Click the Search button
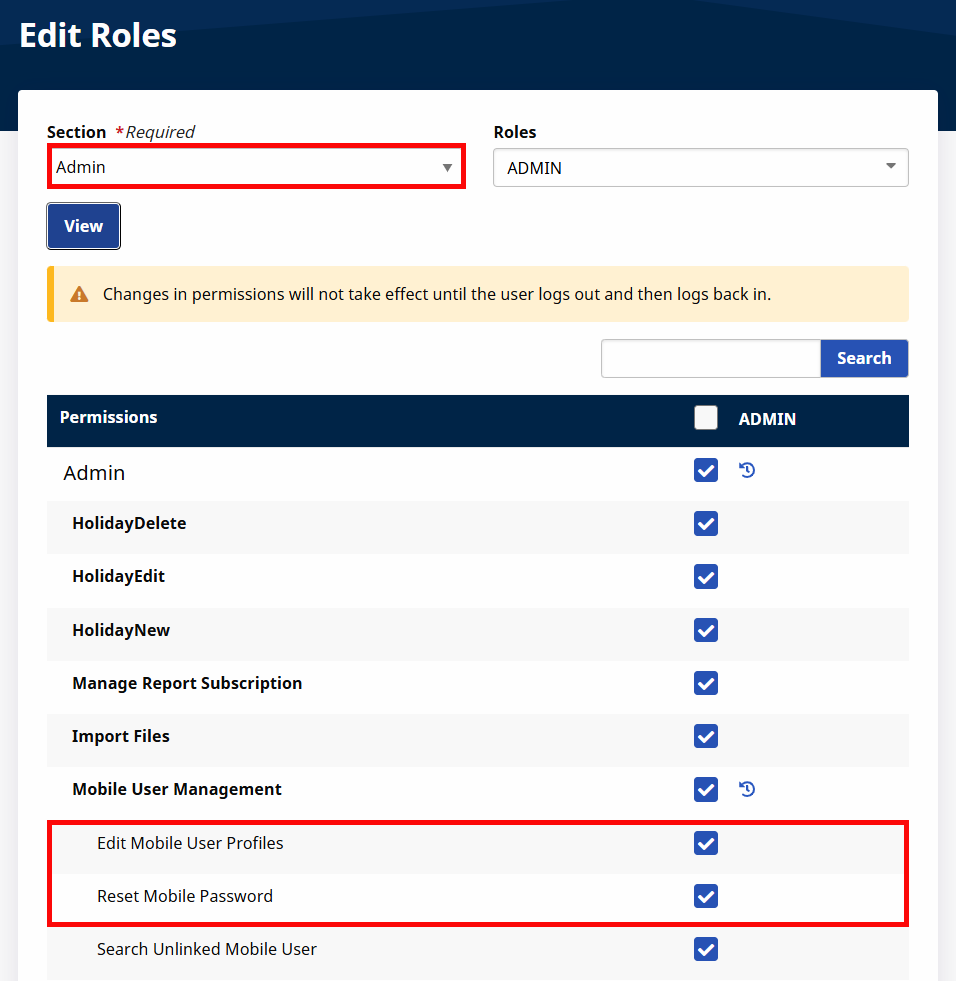This screenshot has width=956, height=981. tap(864, 358)
